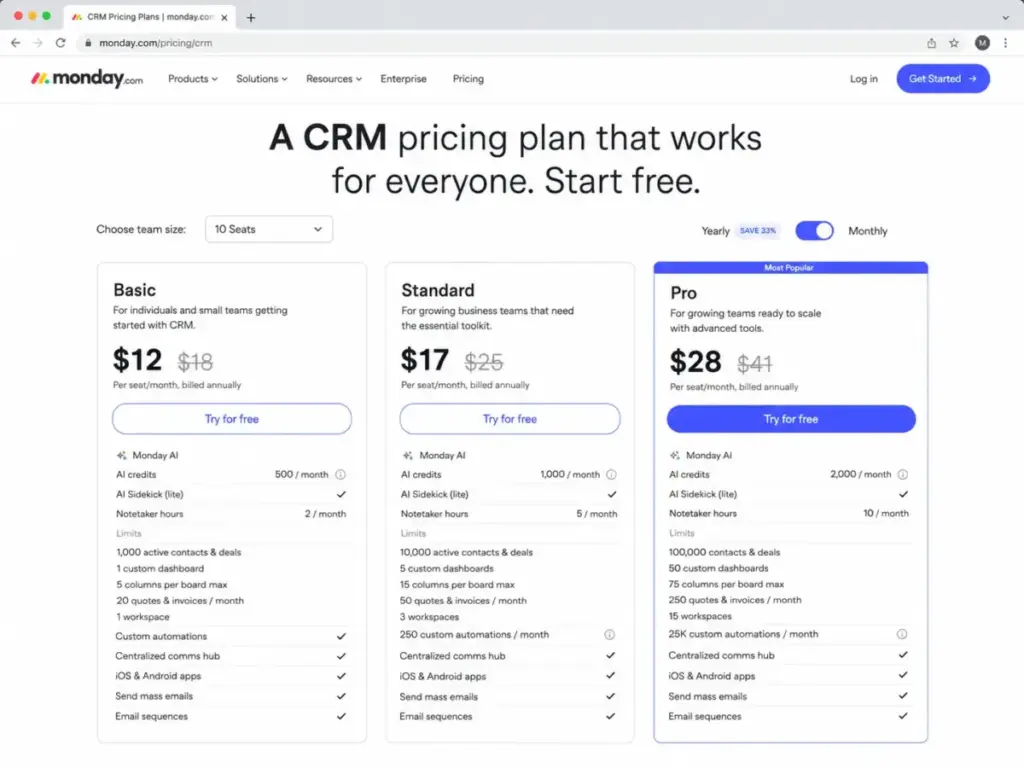The image size is (1024, 768).
Task: Open tab search chevron in title bar
Action: (x=1005, y=18)
